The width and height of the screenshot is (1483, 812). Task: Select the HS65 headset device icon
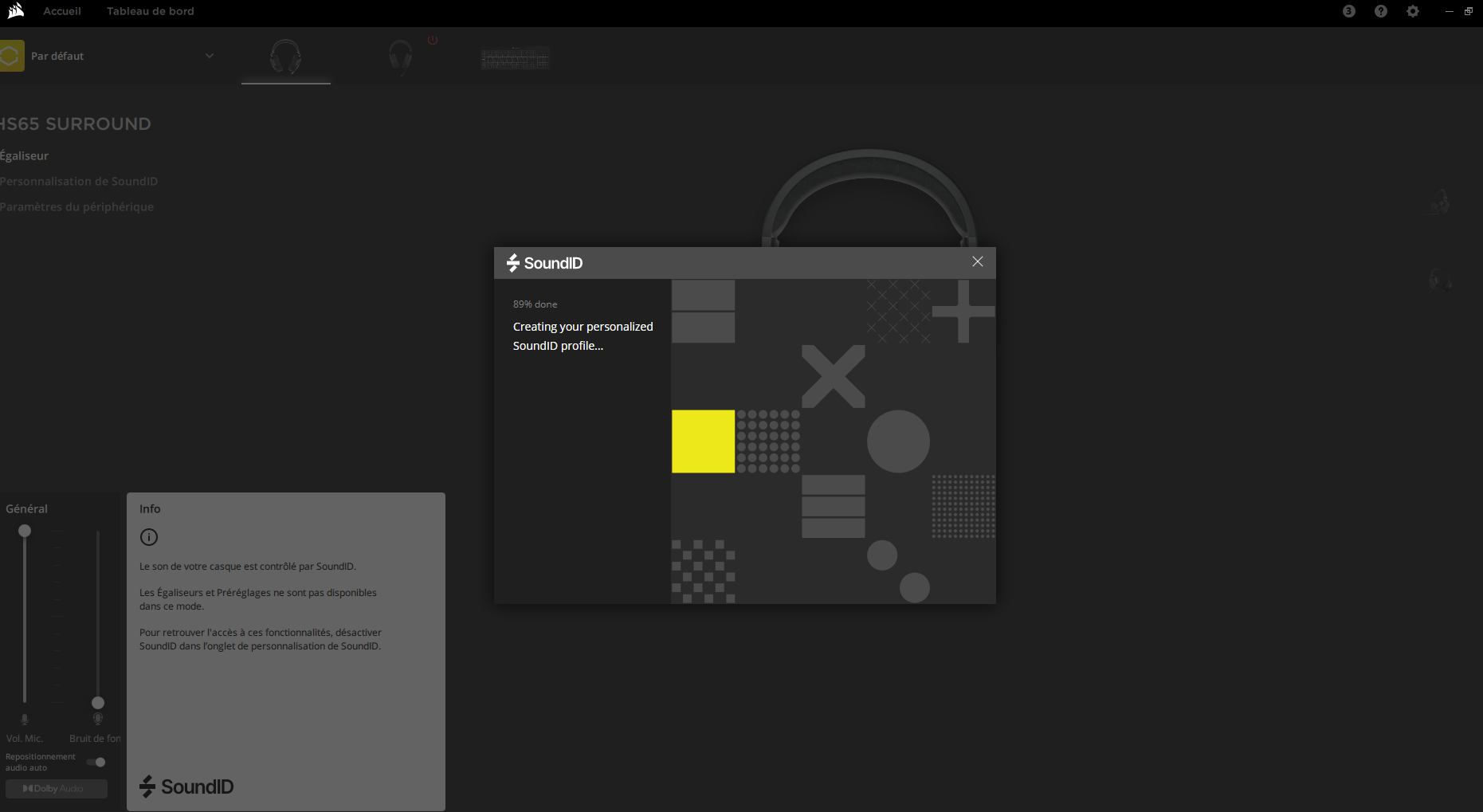coord(285,57)
